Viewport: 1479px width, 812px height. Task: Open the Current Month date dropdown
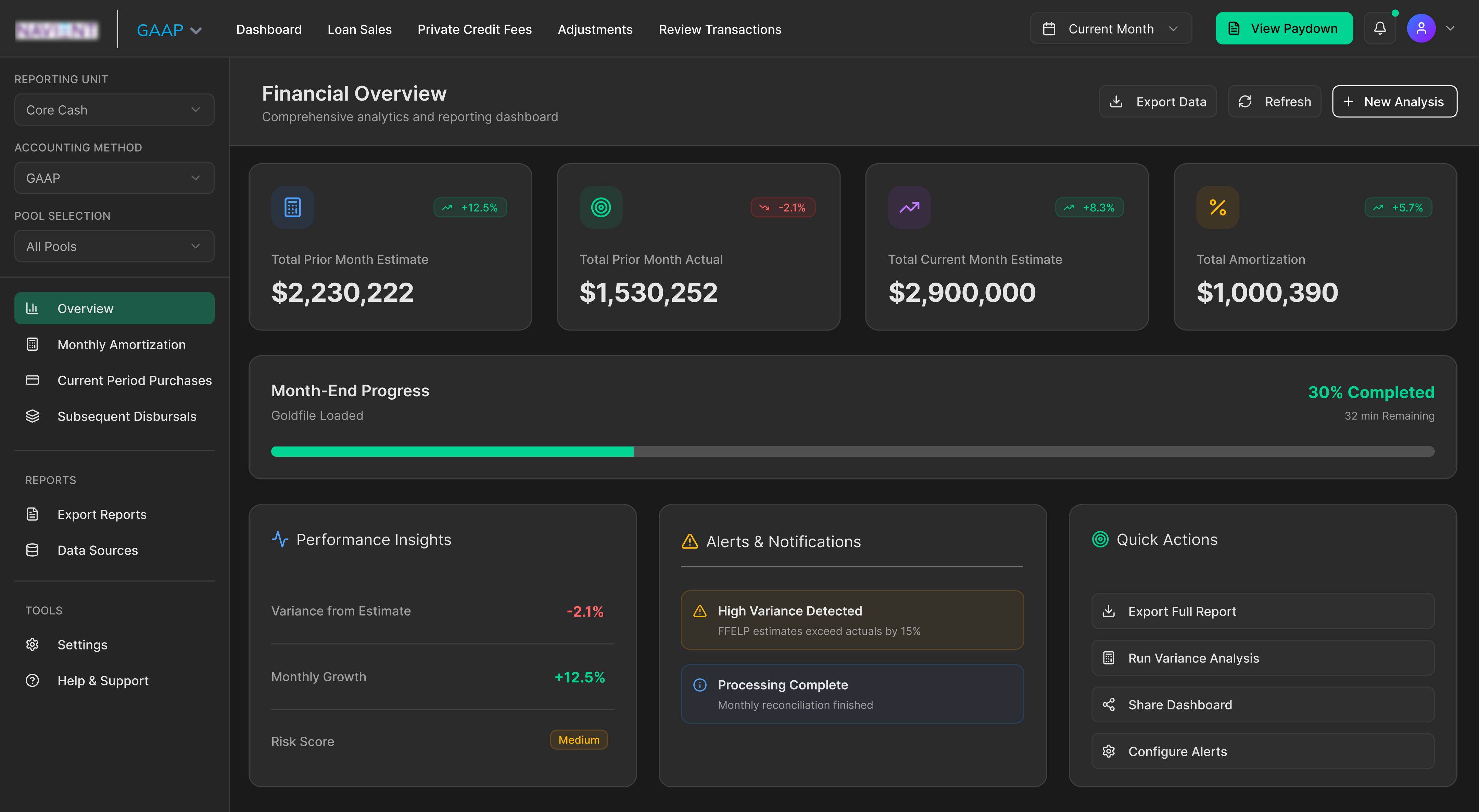pos(1110,29)
